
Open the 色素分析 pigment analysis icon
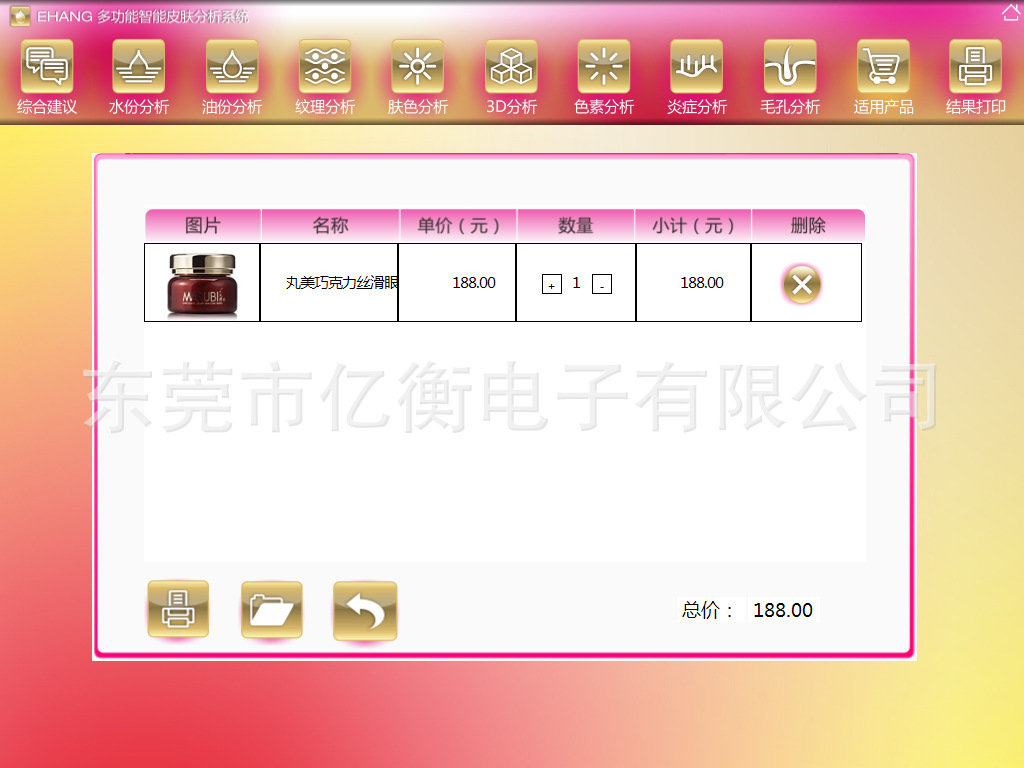[x=604, y=67]
